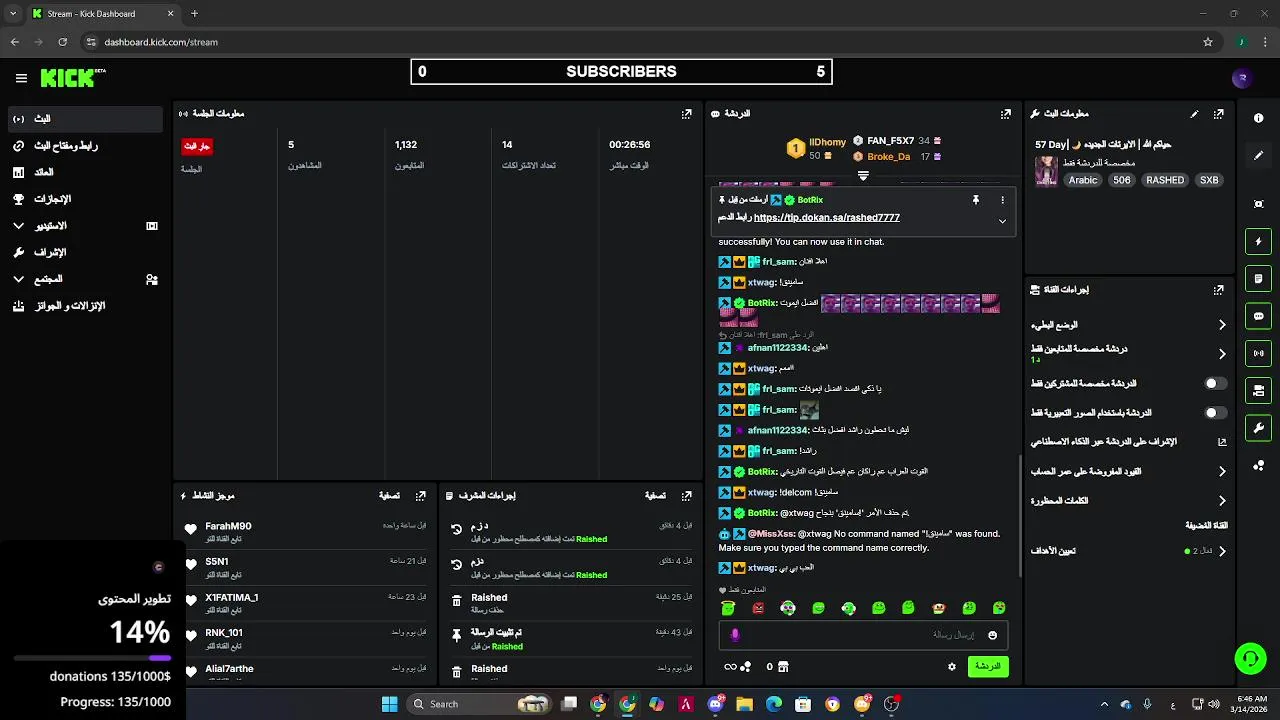Open the Stream item in left sidebar
1280x720 pixels.
pos(85,119)
